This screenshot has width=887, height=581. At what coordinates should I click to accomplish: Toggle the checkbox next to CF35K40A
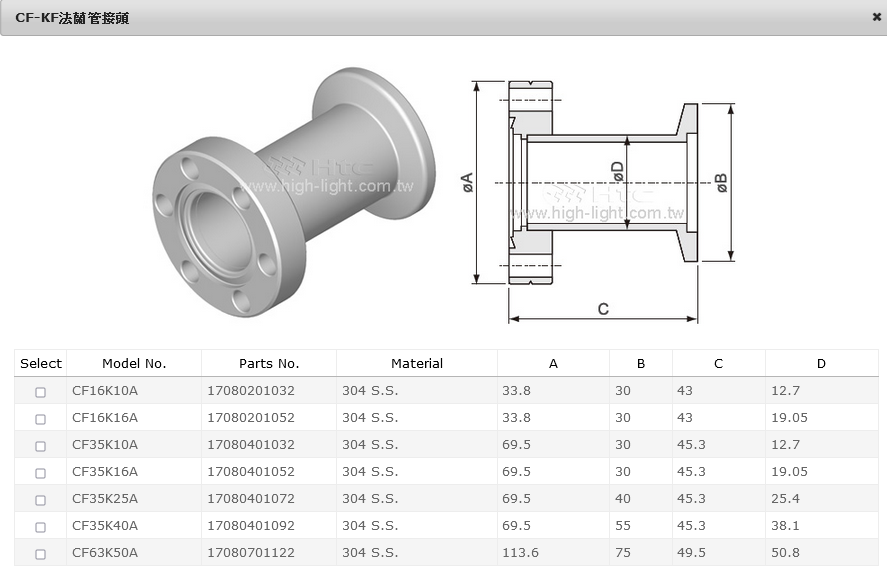[41, 527]
